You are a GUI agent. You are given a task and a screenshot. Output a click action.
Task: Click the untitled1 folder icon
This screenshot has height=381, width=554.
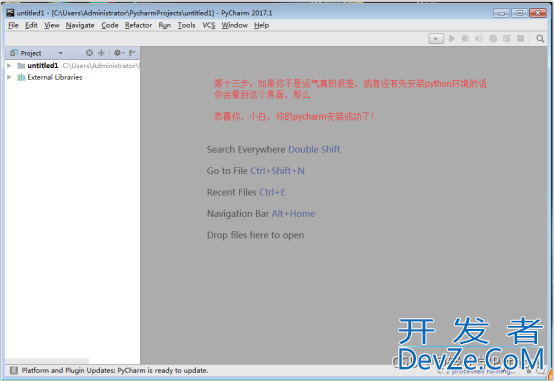(21, 65)
